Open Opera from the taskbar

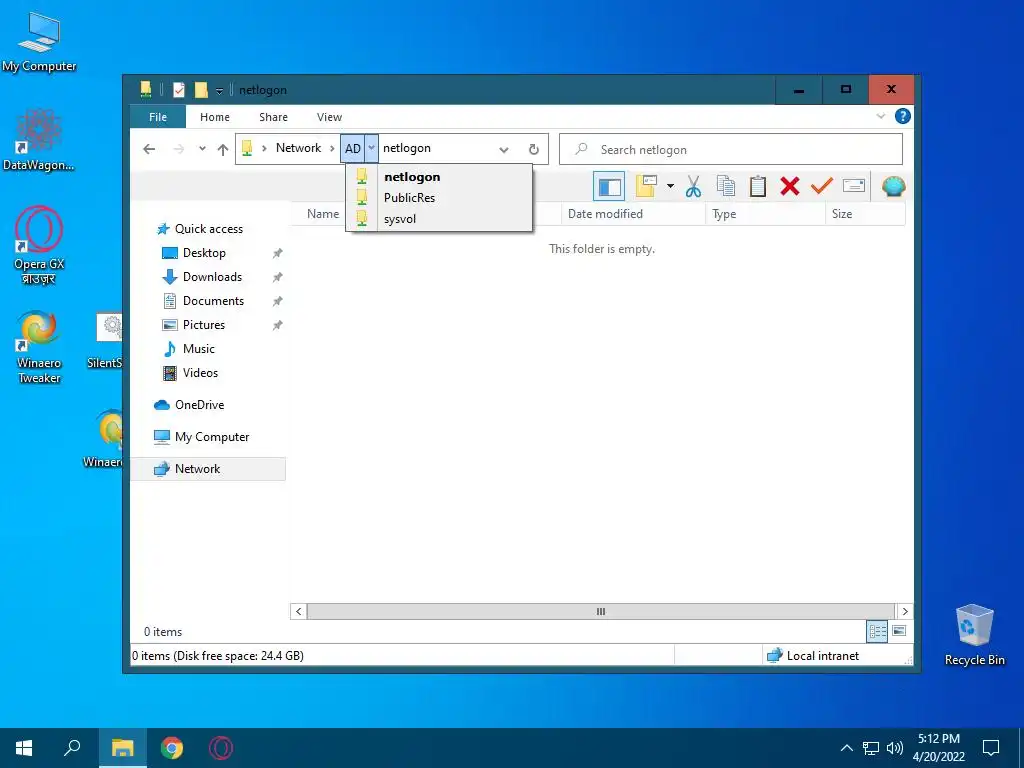click(221, 748)
